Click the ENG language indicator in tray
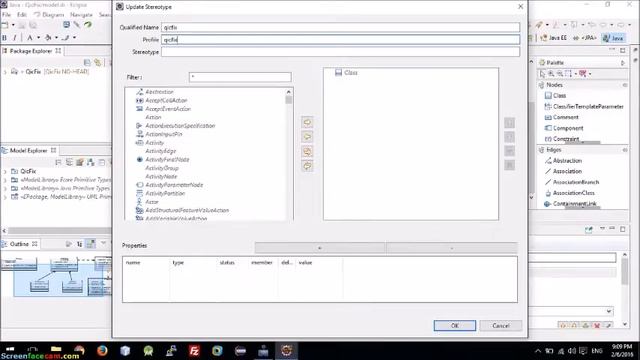Screen dimensions: 640x360 click(x=597, y=351)
